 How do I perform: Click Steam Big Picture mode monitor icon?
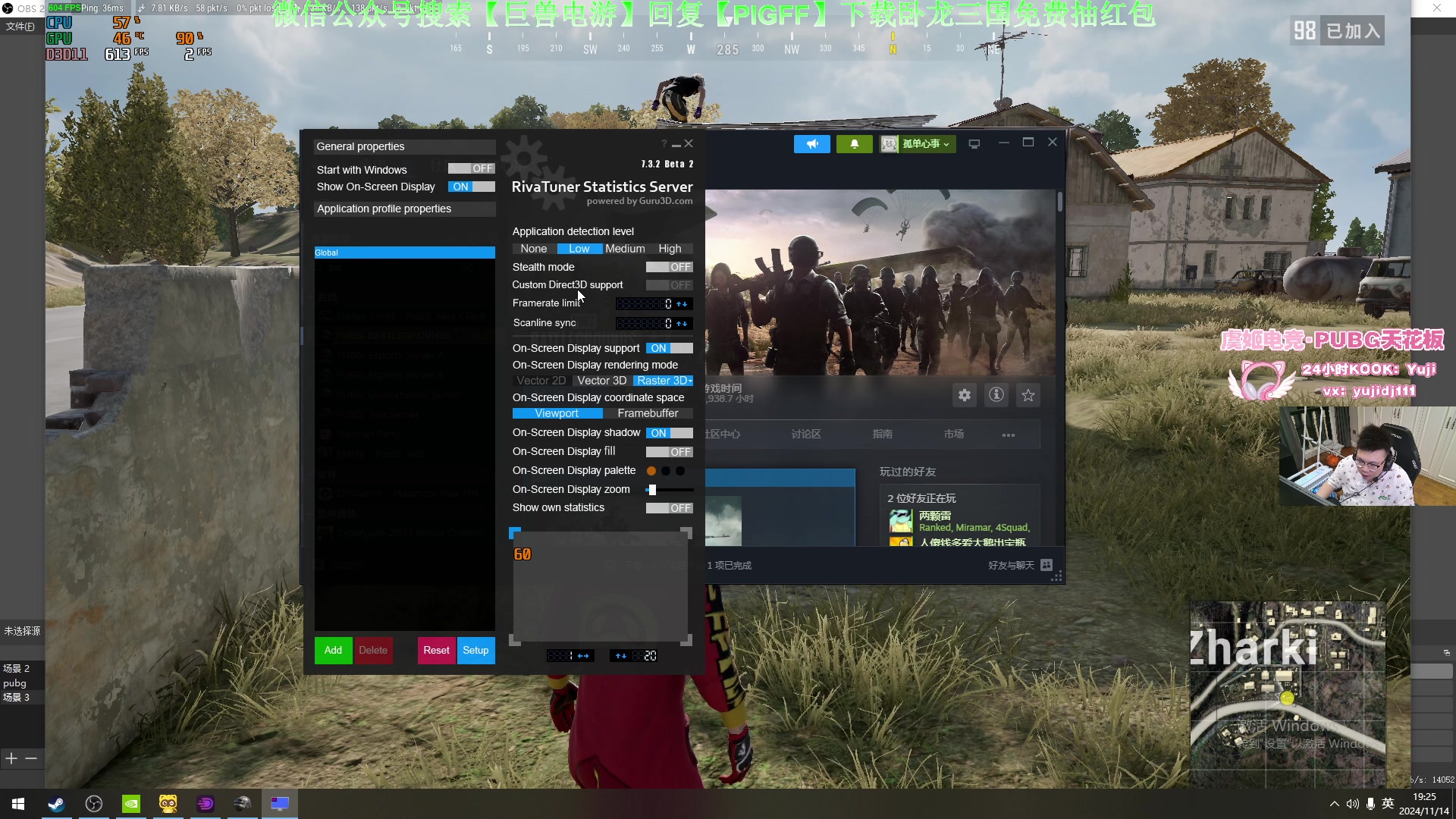coord(974,144)
